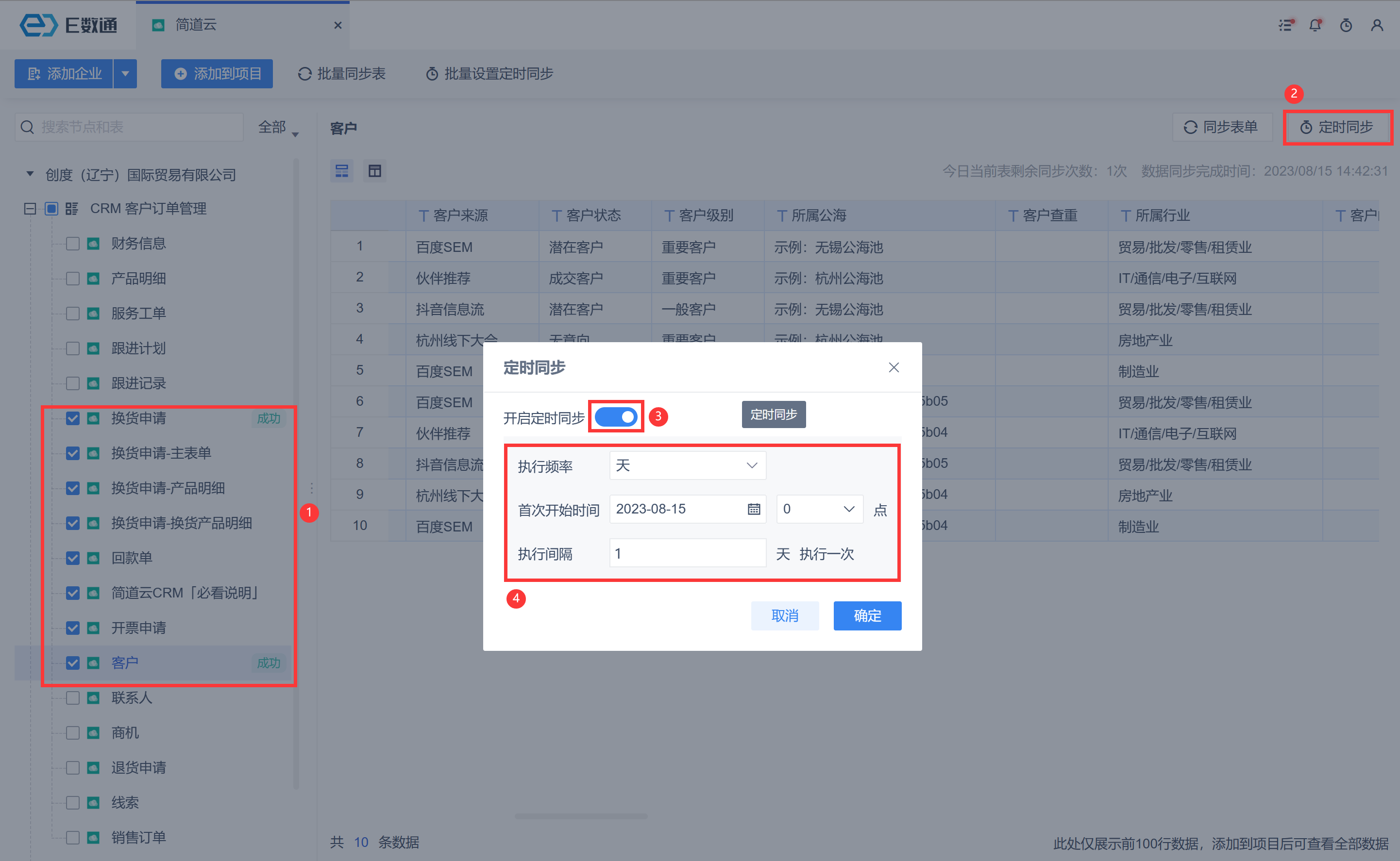Switch to table structure view icon

(x=374, y=171)
